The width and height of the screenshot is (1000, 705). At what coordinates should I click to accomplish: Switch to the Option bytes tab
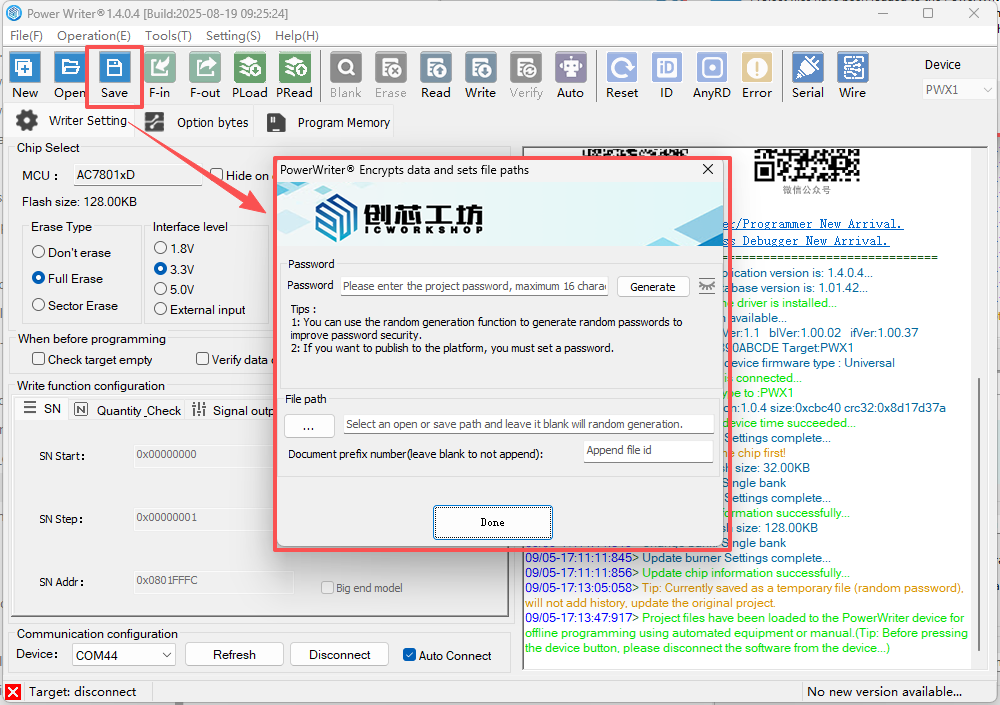(x=196, y=122)
